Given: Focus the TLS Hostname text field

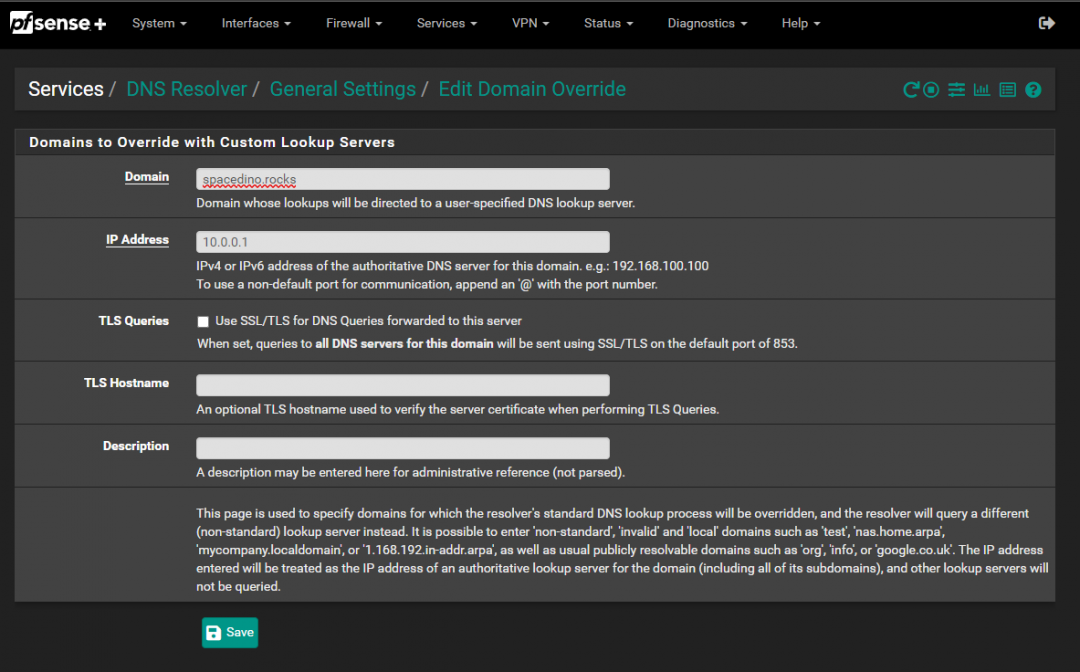Looking at the screenshot, I should (x=402, y=385).
